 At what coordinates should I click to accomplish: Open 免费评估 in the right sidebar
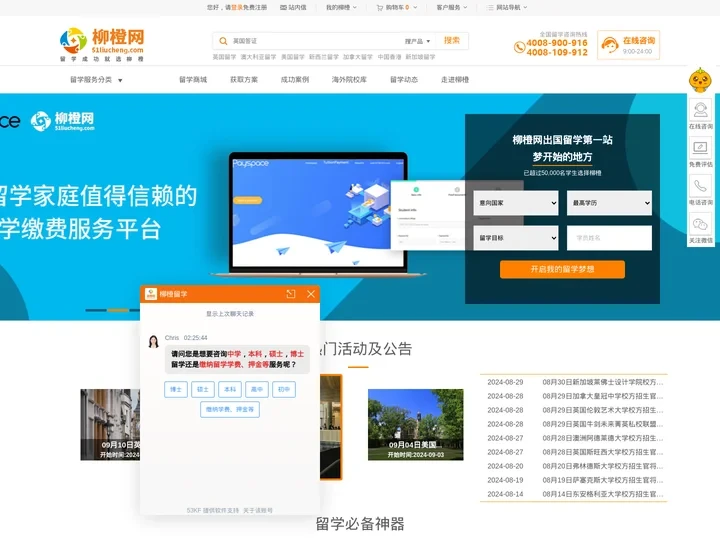(700, 153)
